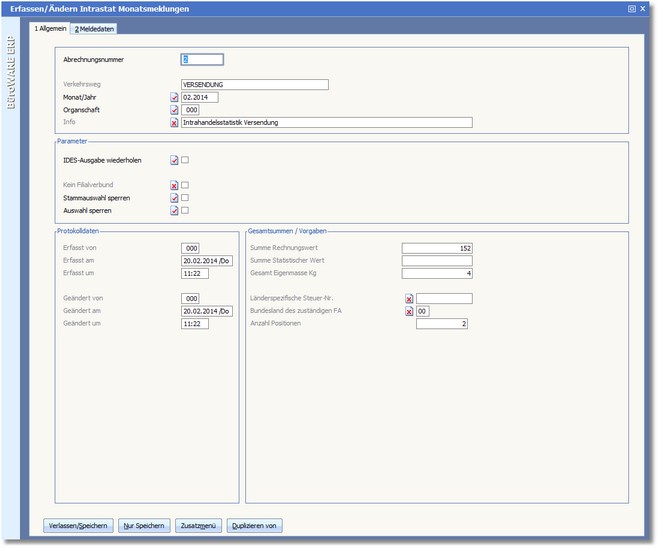Enable the IDES-Ausgabe wiederholen checkbox

185,160
